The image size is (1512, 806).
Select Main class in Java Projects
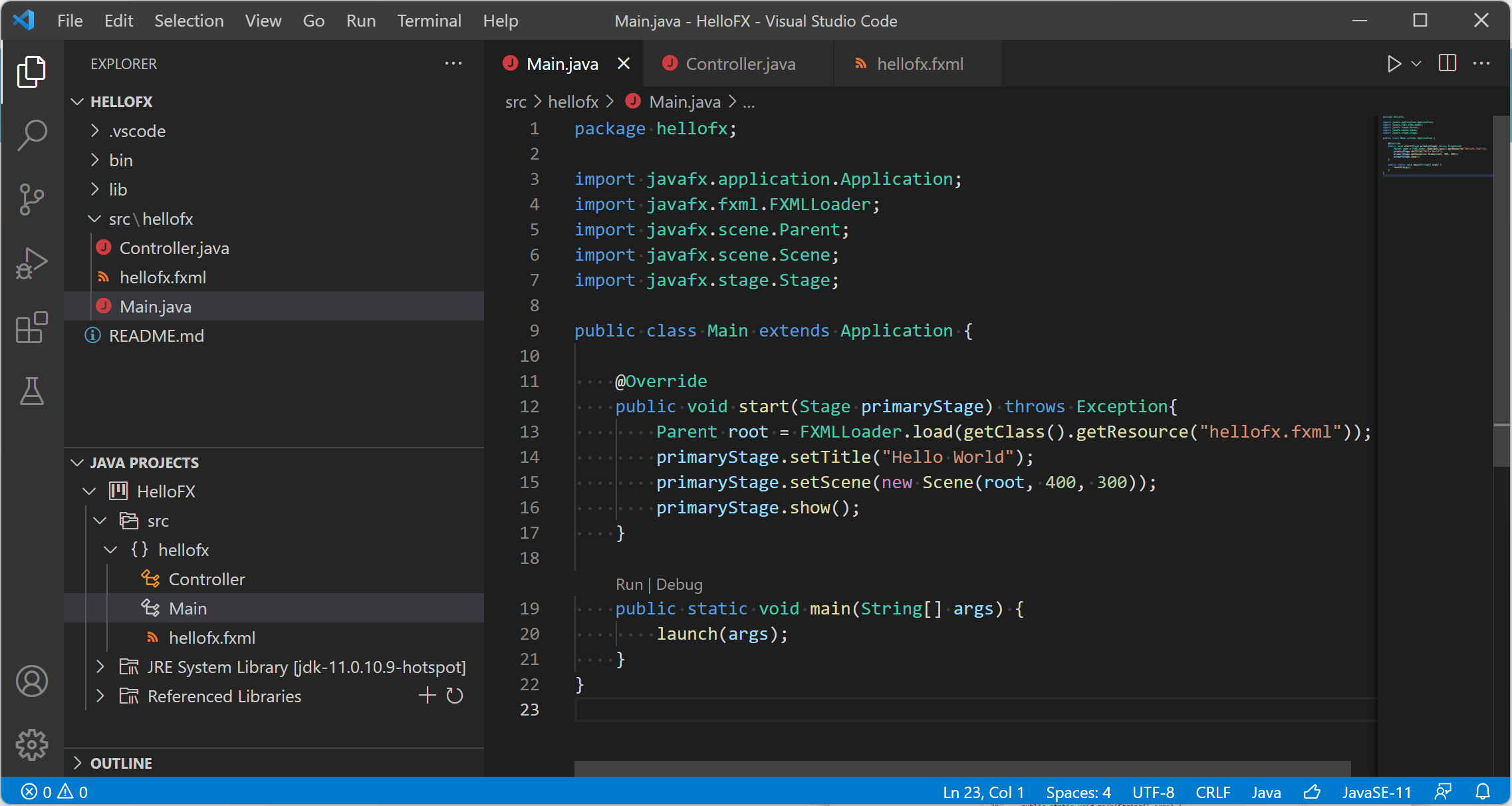pos(274,608)
